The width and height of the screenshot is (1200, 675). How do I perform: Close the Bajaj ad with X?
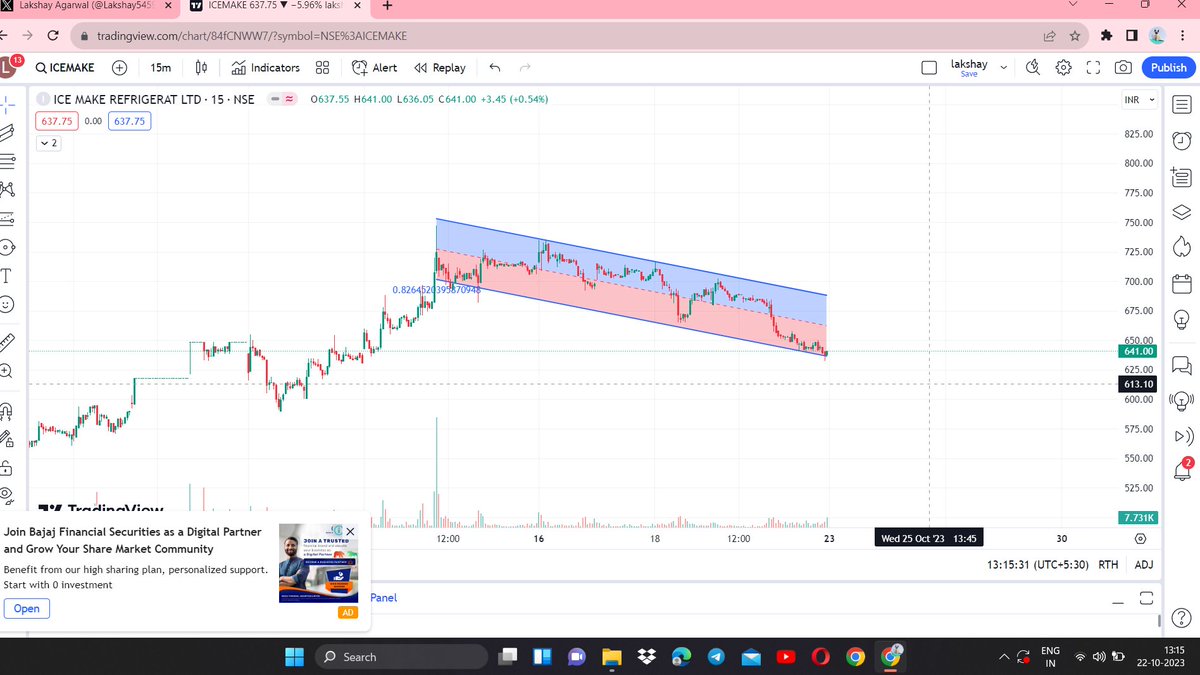pyautogui.click(x=350, y=531)
